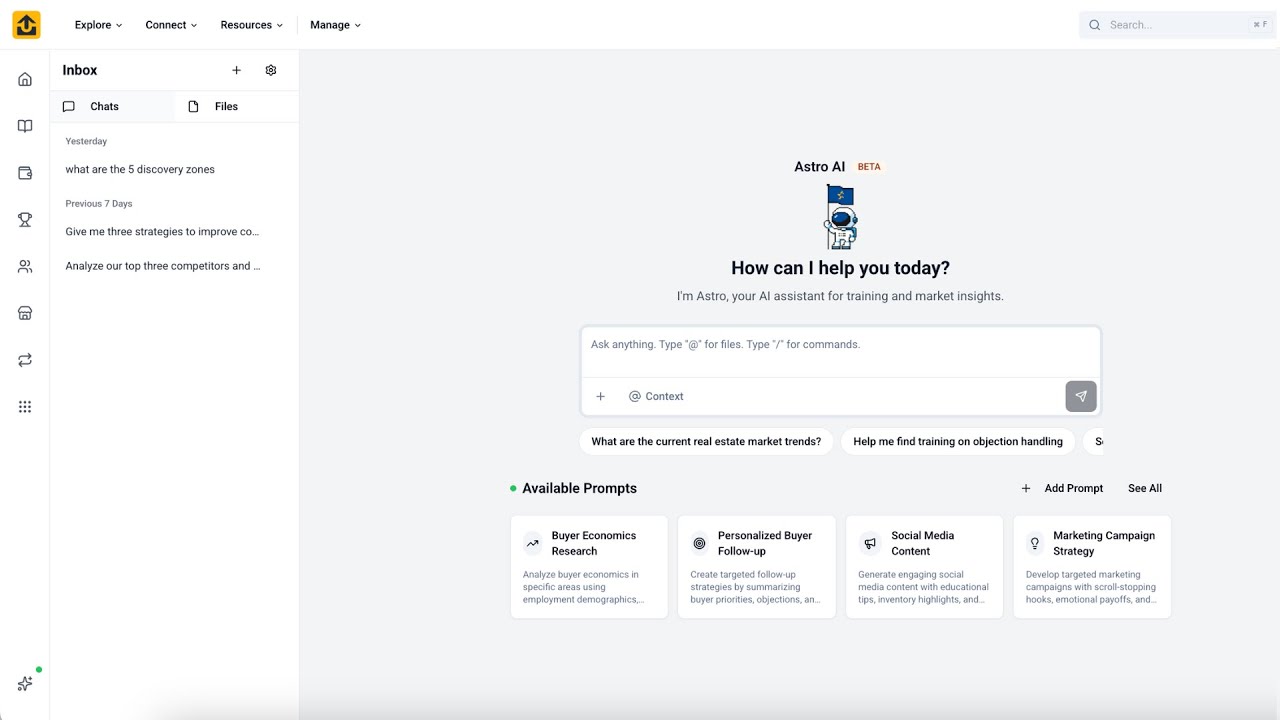
Task: Open the wallet sidebar icon
Action: (x=25, y=173)
